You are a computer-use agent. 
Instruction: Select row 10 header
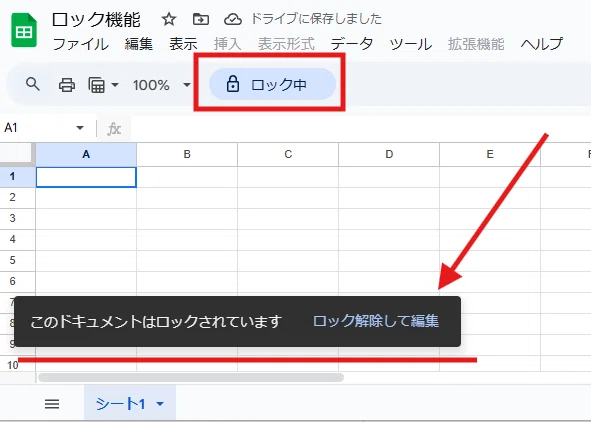click(17, 365)
